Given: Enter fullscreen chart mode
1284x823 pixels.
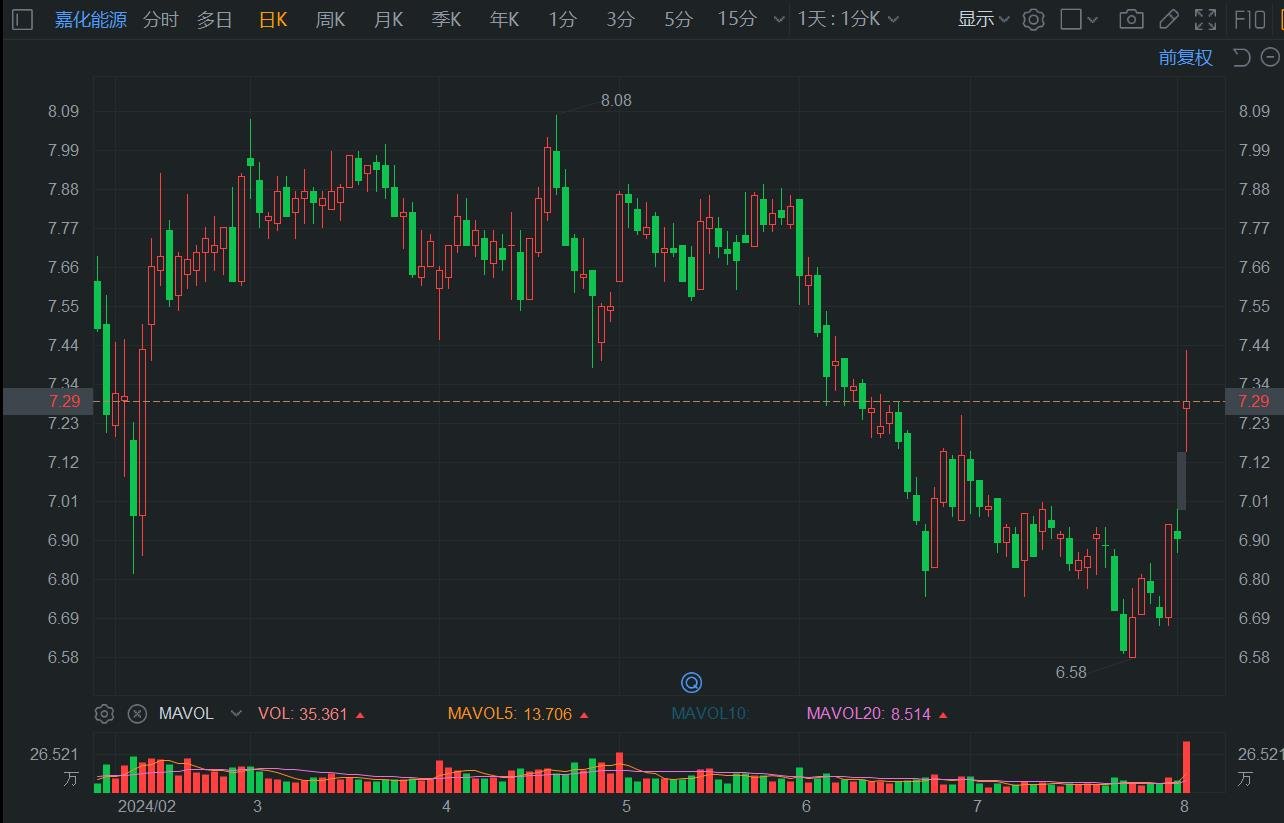Looking at the screenshot, I should tap(1206, 19).
